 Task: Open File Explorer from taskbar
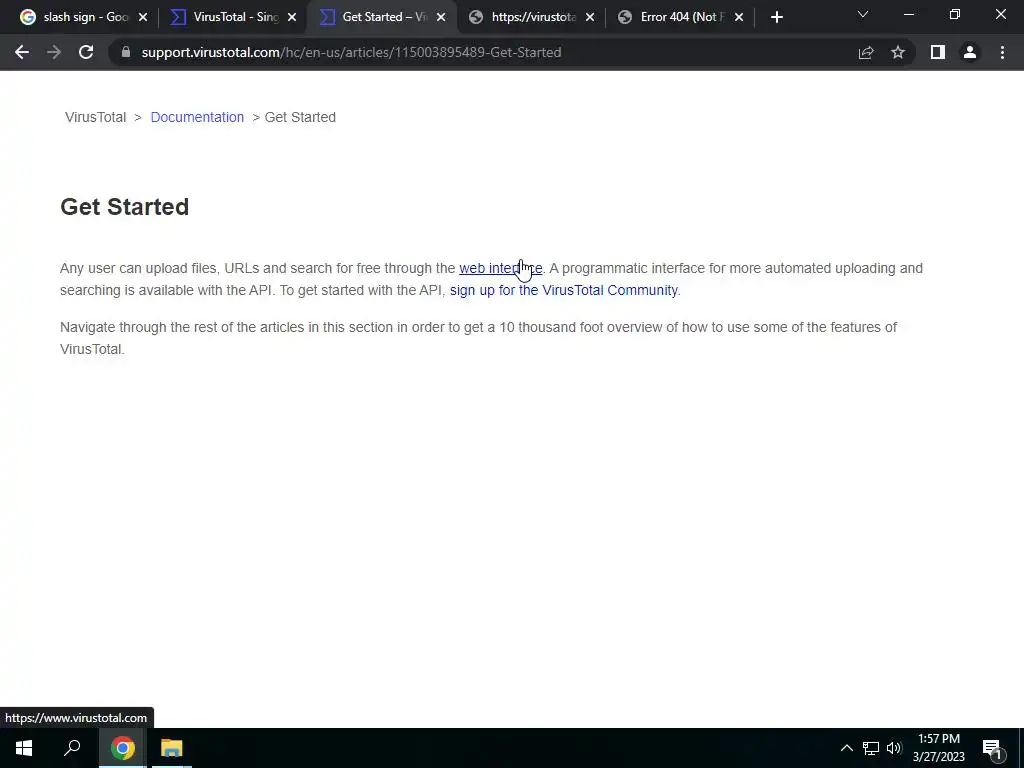pyautogui.click(x=172, y=748)
